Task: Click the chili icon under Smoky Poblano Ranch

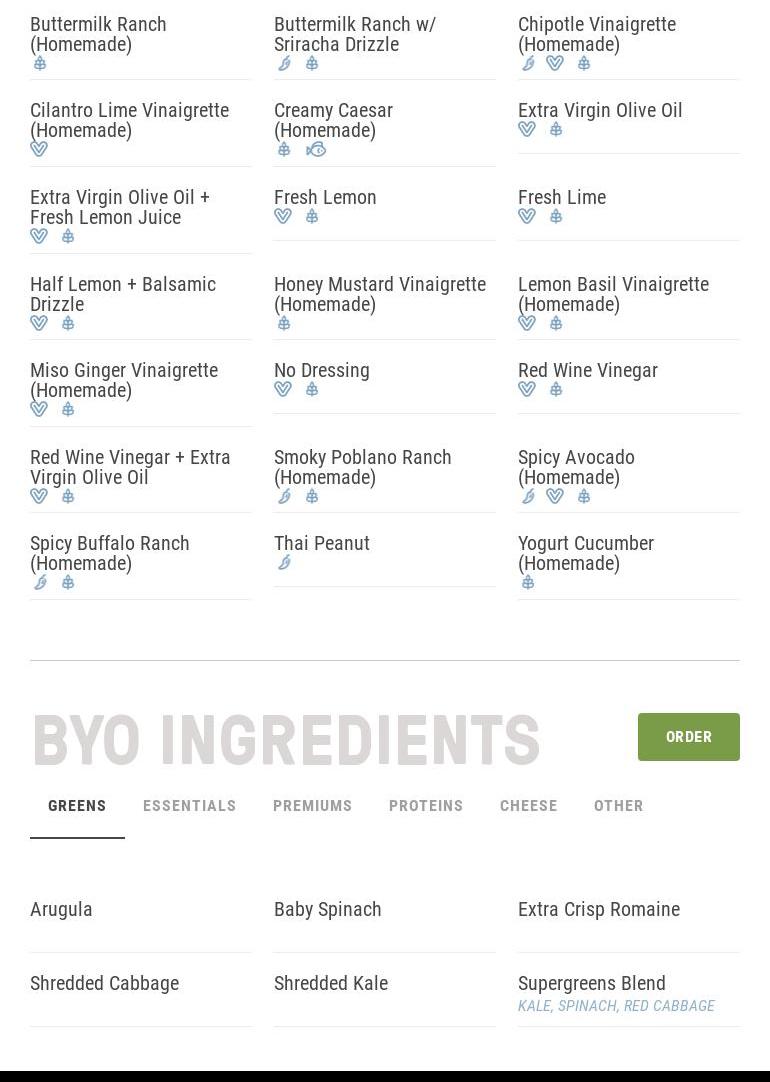Action: point(284,496)
